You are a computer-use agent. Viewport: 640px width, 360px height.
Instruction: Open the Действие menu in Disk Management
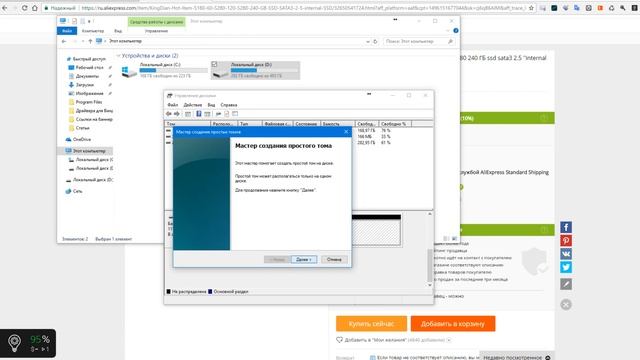tap(193, 105)
